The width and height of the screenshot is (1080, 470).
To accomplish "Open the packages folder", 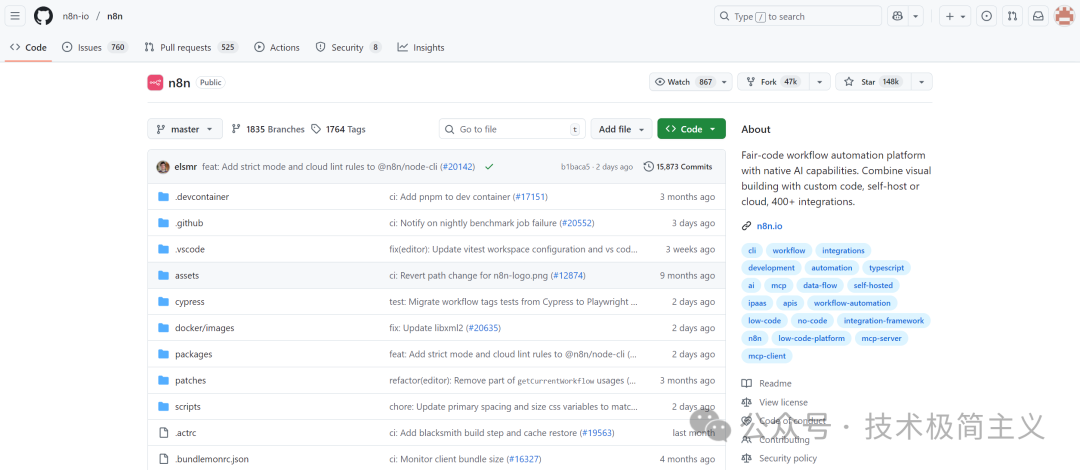I will coord(194,354).
